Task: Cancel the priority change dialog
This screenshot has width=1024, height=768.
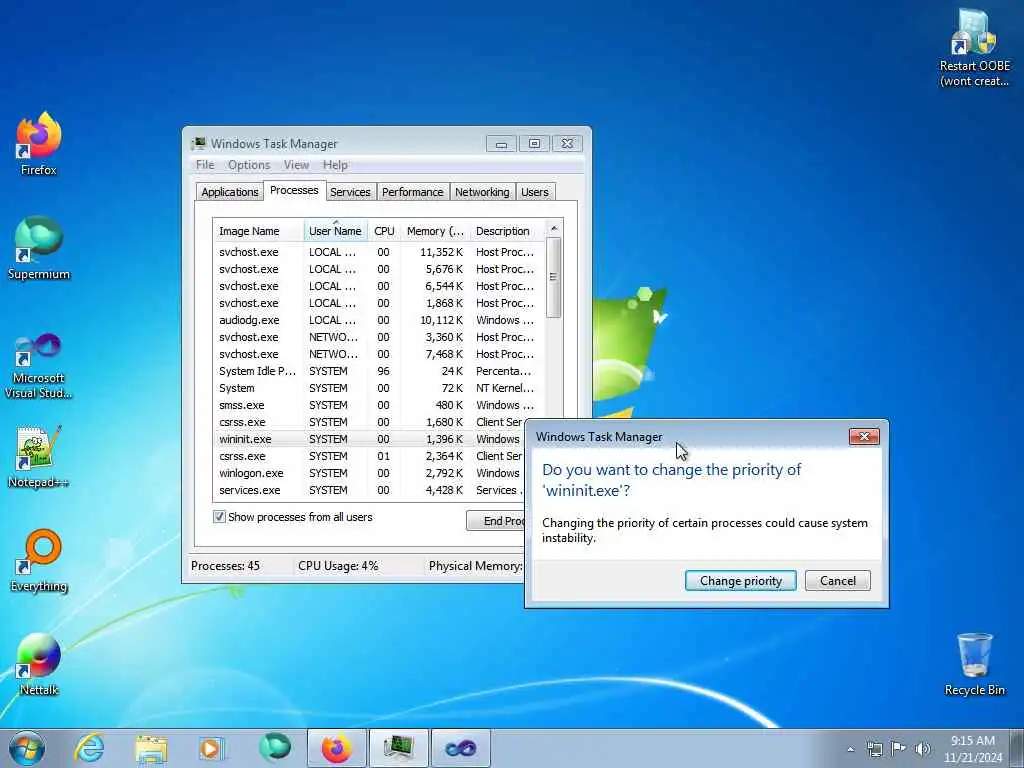Action: coord(838,581)
